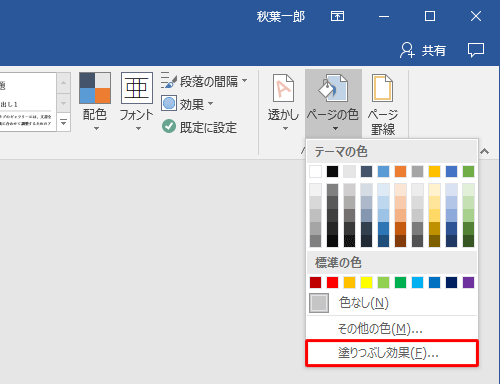The height and width of the screenshot is (384, 500).
Task: Pick the light green standard color
Action: pyautogui.click(x=383, y=282)
